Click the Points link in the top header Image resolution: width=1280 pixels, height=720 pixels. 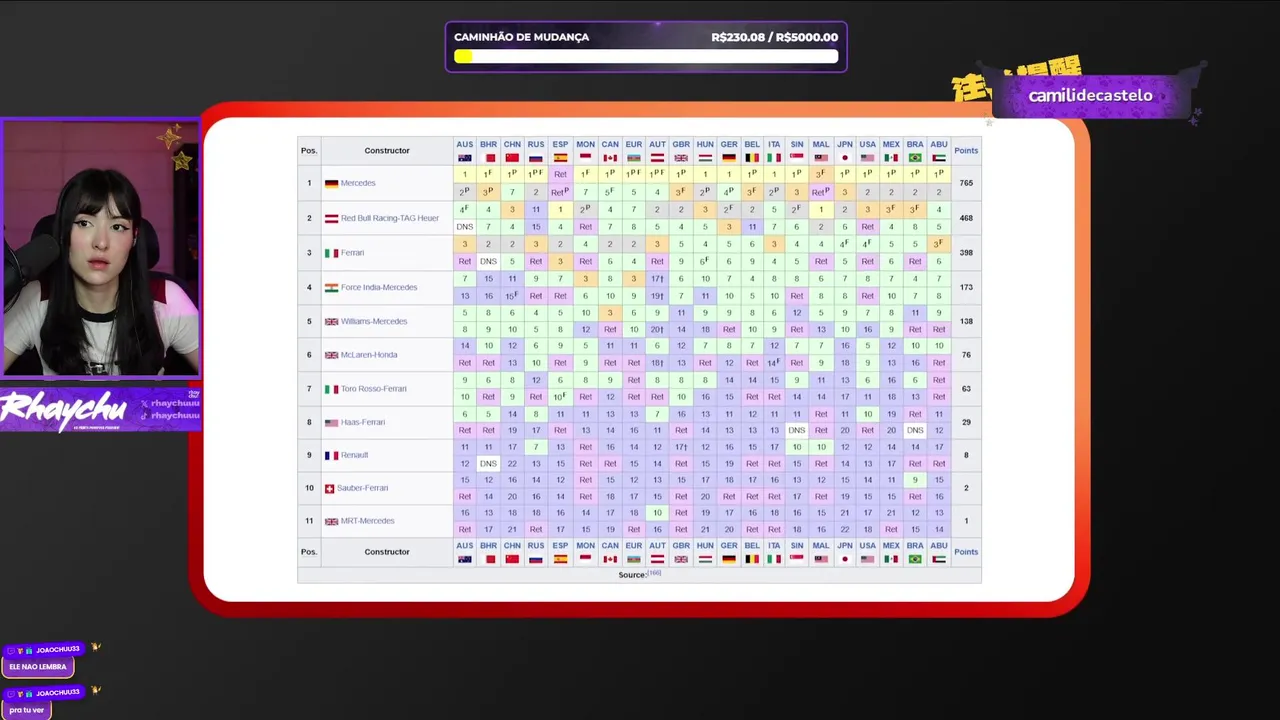(966, 151)
